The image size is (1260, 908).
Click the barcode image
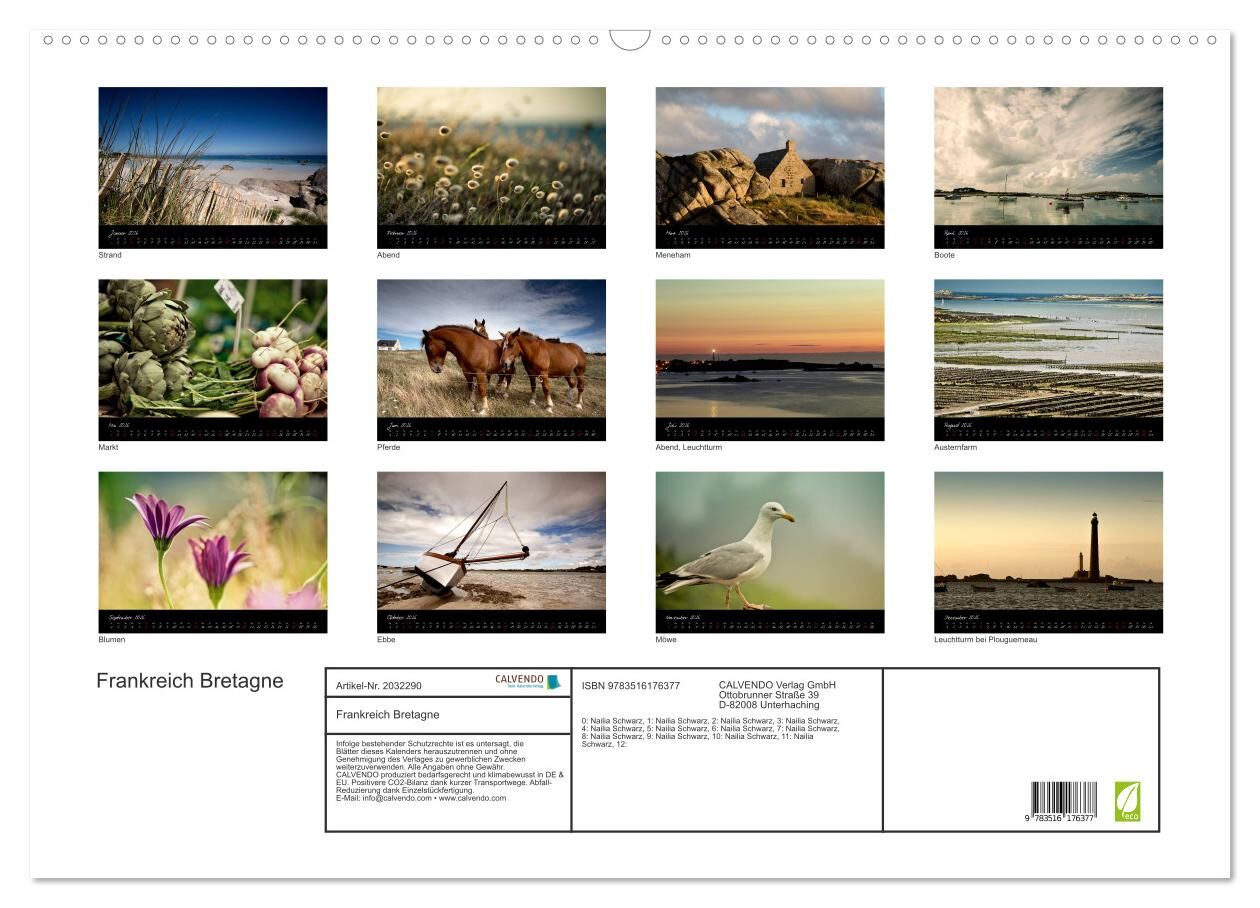click(1063, 802)
